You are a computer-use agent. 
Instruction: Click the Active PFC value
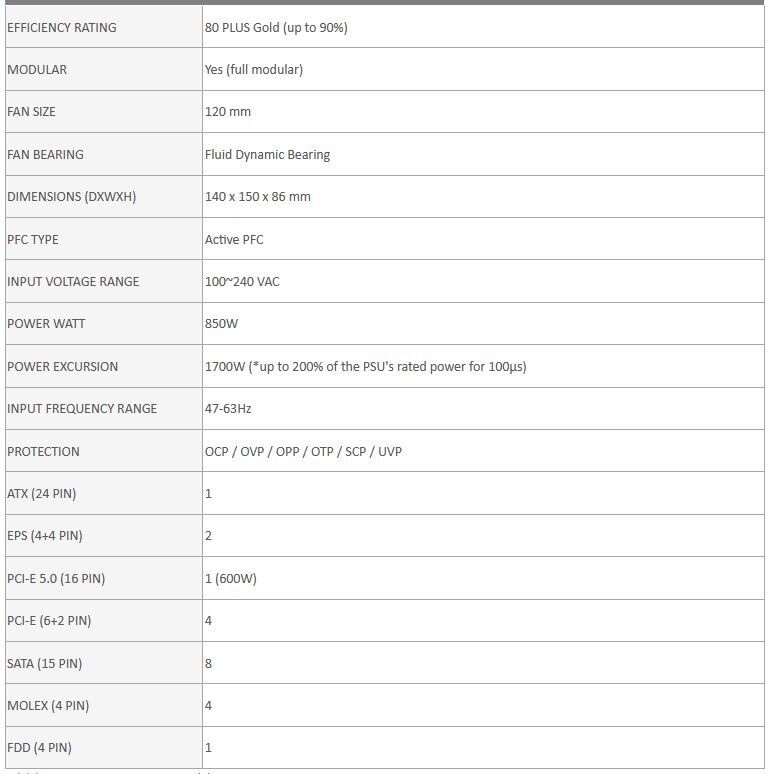[x=234, y=240]
